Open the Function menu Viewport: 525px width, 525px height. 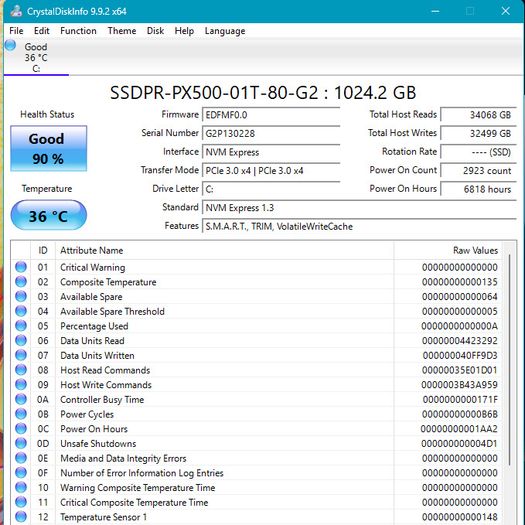point(78,31)
